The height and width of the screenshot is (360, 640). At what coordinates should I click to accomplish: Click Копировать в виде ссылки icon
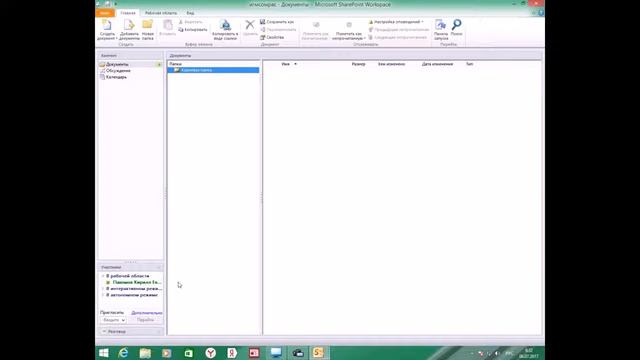(x=225, y=25)
